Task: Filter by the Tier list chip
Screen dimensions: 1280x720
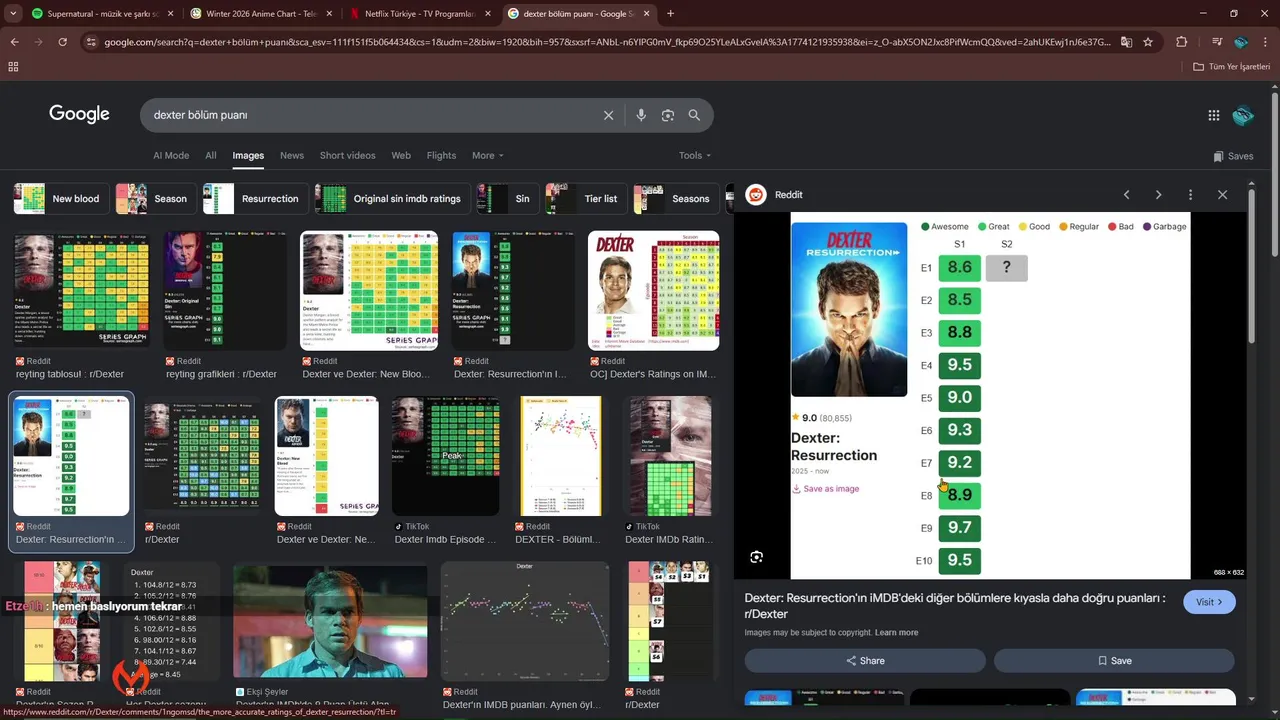Action: click(x=586, y=199)
